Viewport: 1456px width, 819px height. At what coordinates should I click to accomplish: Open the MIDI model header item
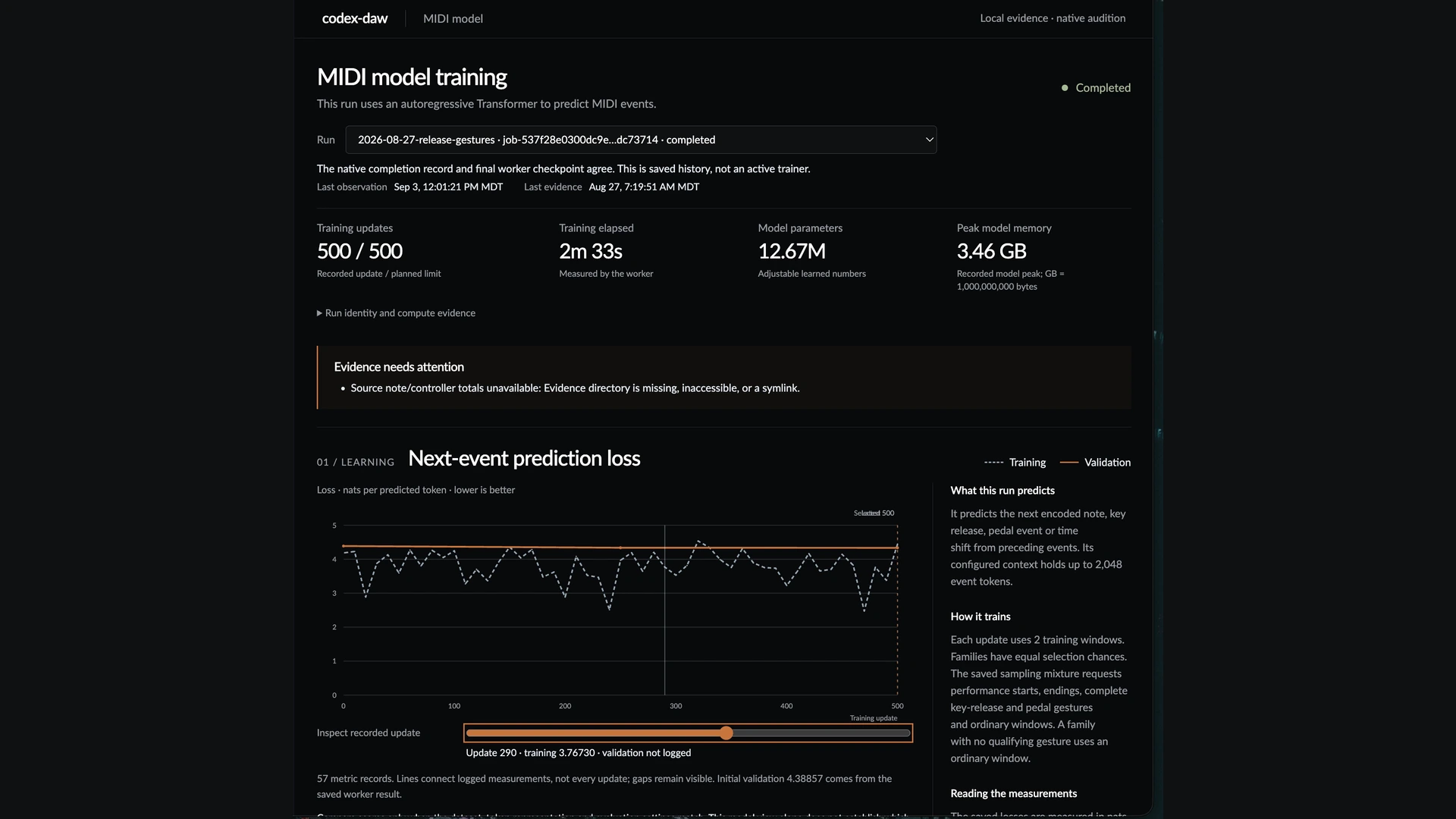click(x=453, y=18)
